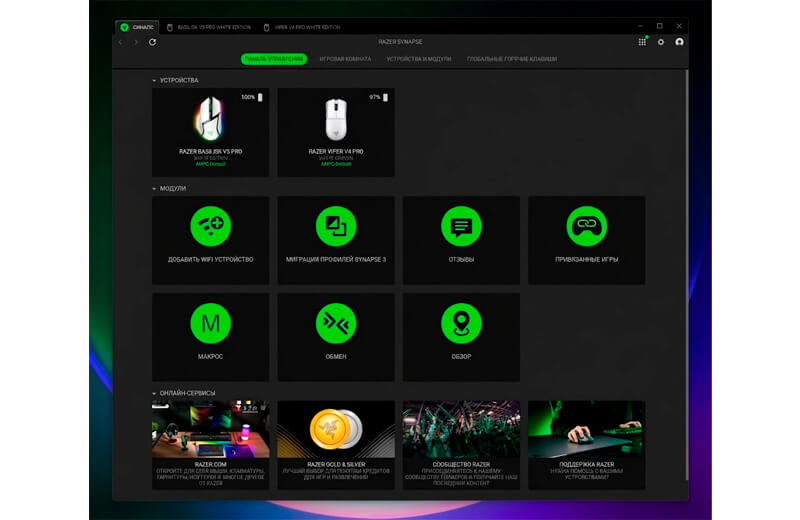Click the refresh icon in navigation bar
This screenshot has width=800, height=520.
pos(152,42)
